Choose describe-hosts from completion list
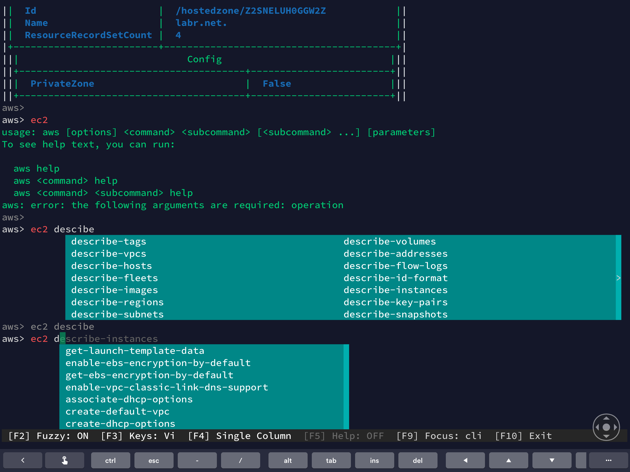630x472 pixels. (111, 266)
